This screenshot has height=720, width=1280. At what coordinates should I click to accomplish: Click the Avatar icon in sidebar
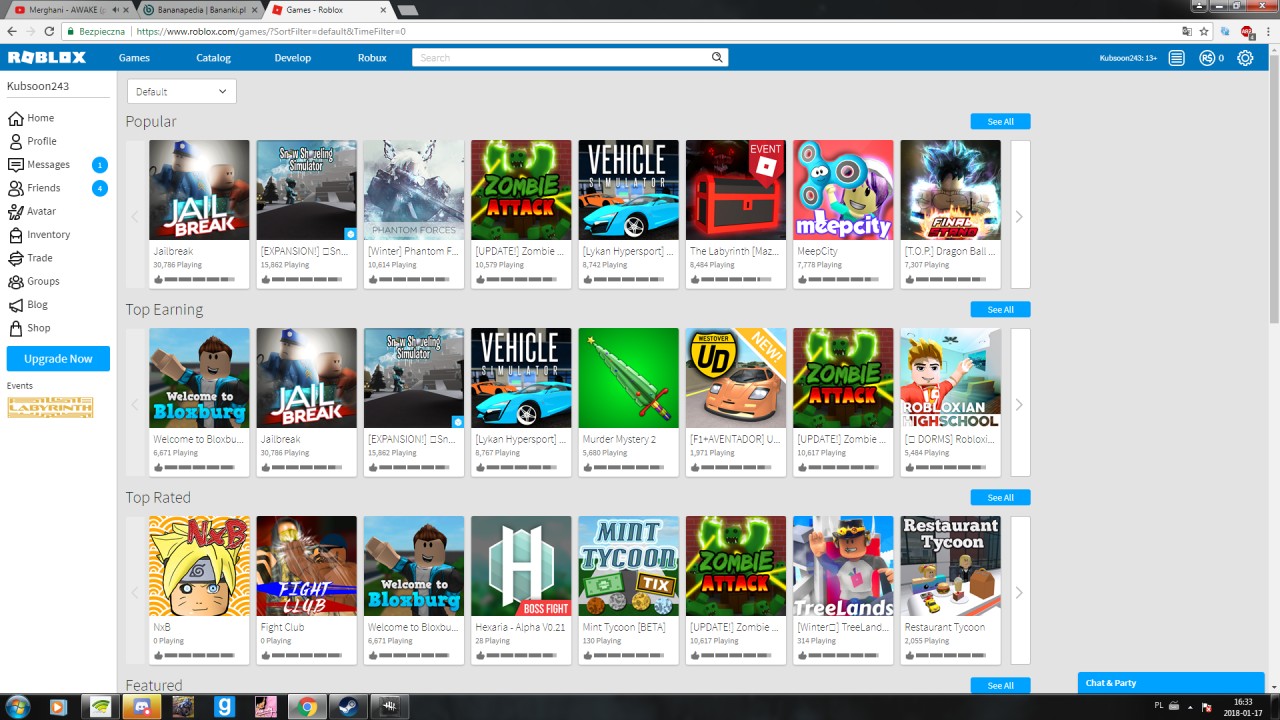tap(15, 211)
